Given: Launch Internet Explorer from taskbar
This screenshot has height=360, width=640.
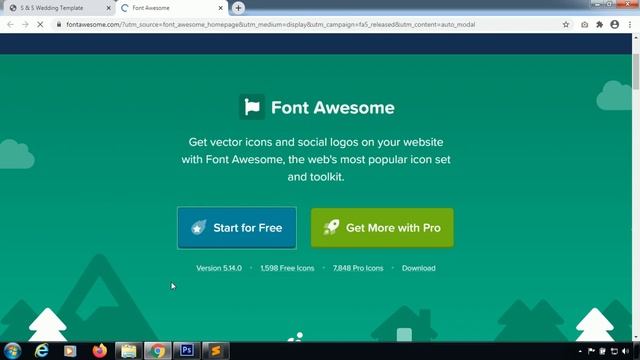Looking at the screenshot, I should pyautogui.click(x=42, y=351).
